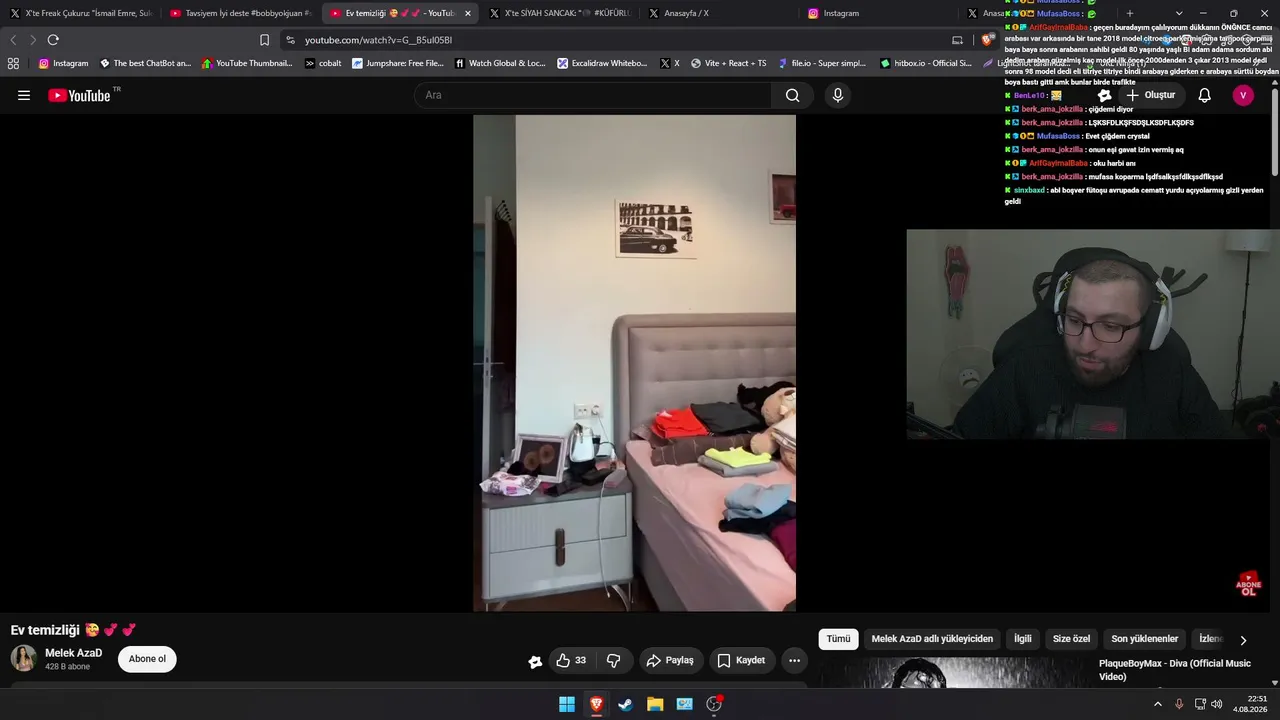1280x720 pixels.
Task: Open the Melek AzaD channel avatar
Action: pos(24,658)
